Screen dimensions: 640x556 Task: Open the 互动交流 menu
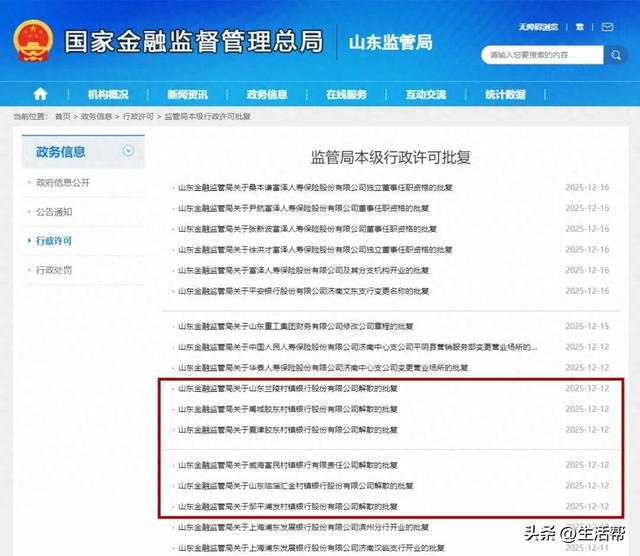point(426,95)
